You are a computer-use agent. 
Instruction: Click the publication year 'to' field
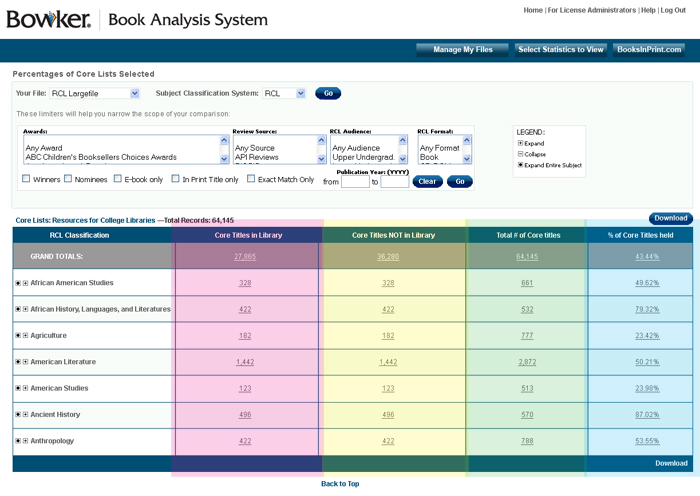coord(395,182)
